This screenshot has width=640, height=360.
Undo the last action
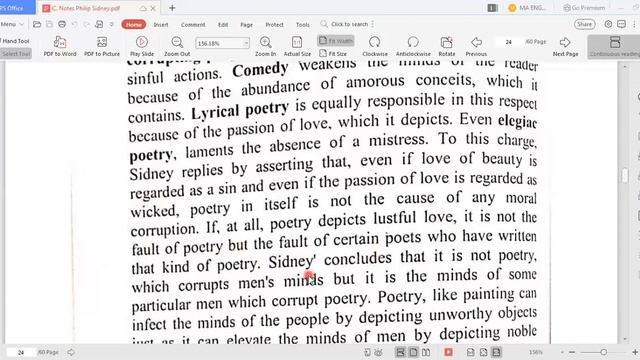(74, 24)
